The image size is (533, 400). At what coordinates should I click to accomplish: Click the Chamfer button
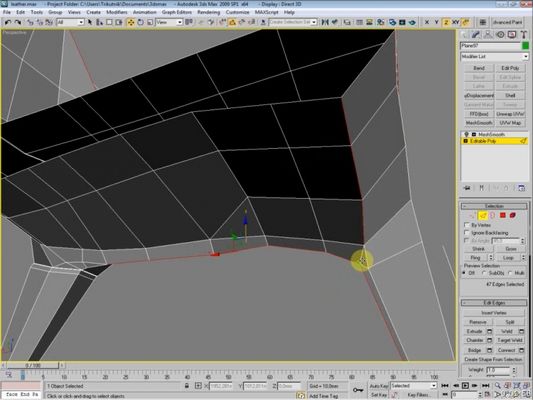tap(475, 340)
